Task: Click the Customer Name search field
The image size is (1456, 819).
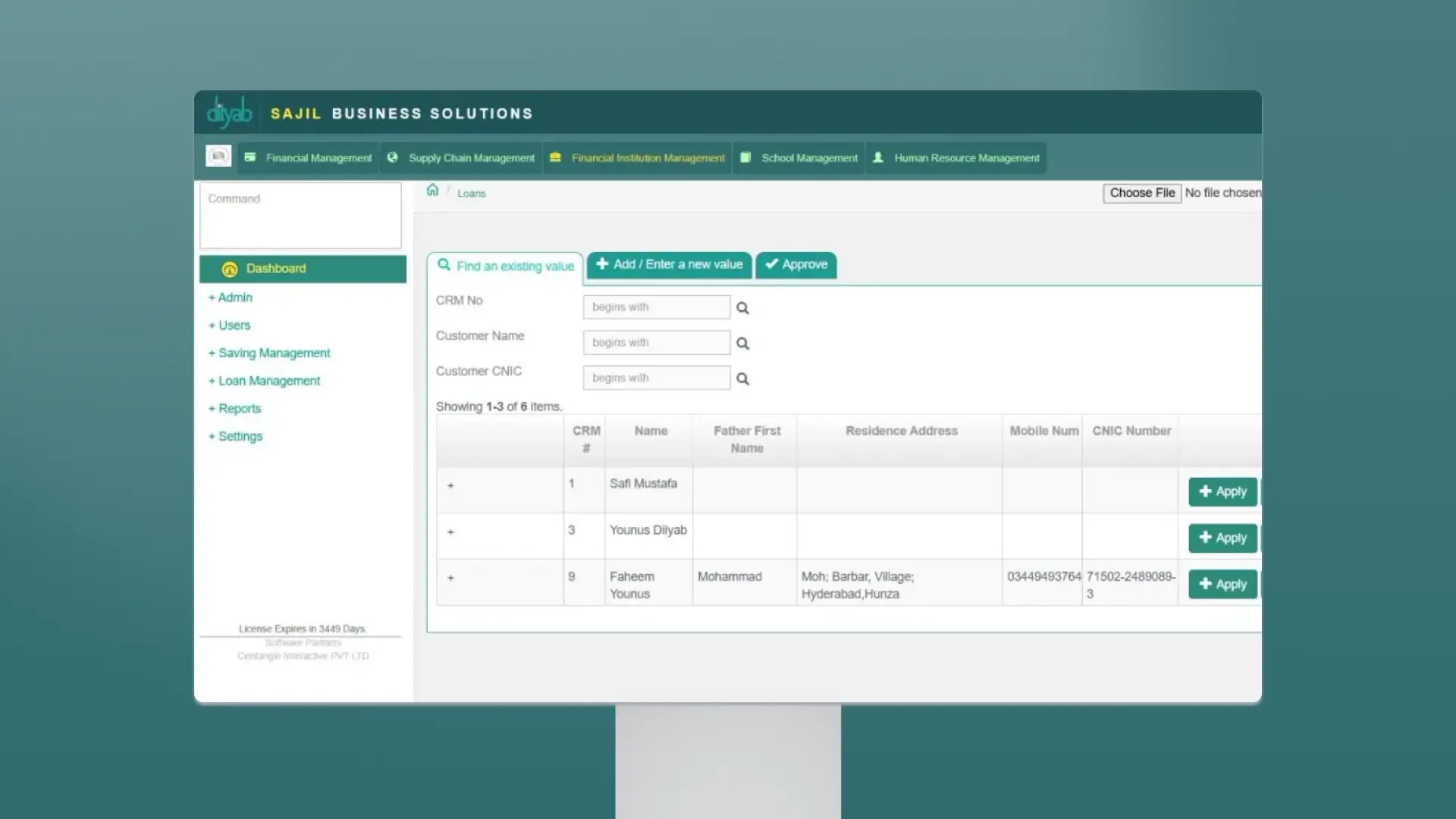Action: pos(657,343)
